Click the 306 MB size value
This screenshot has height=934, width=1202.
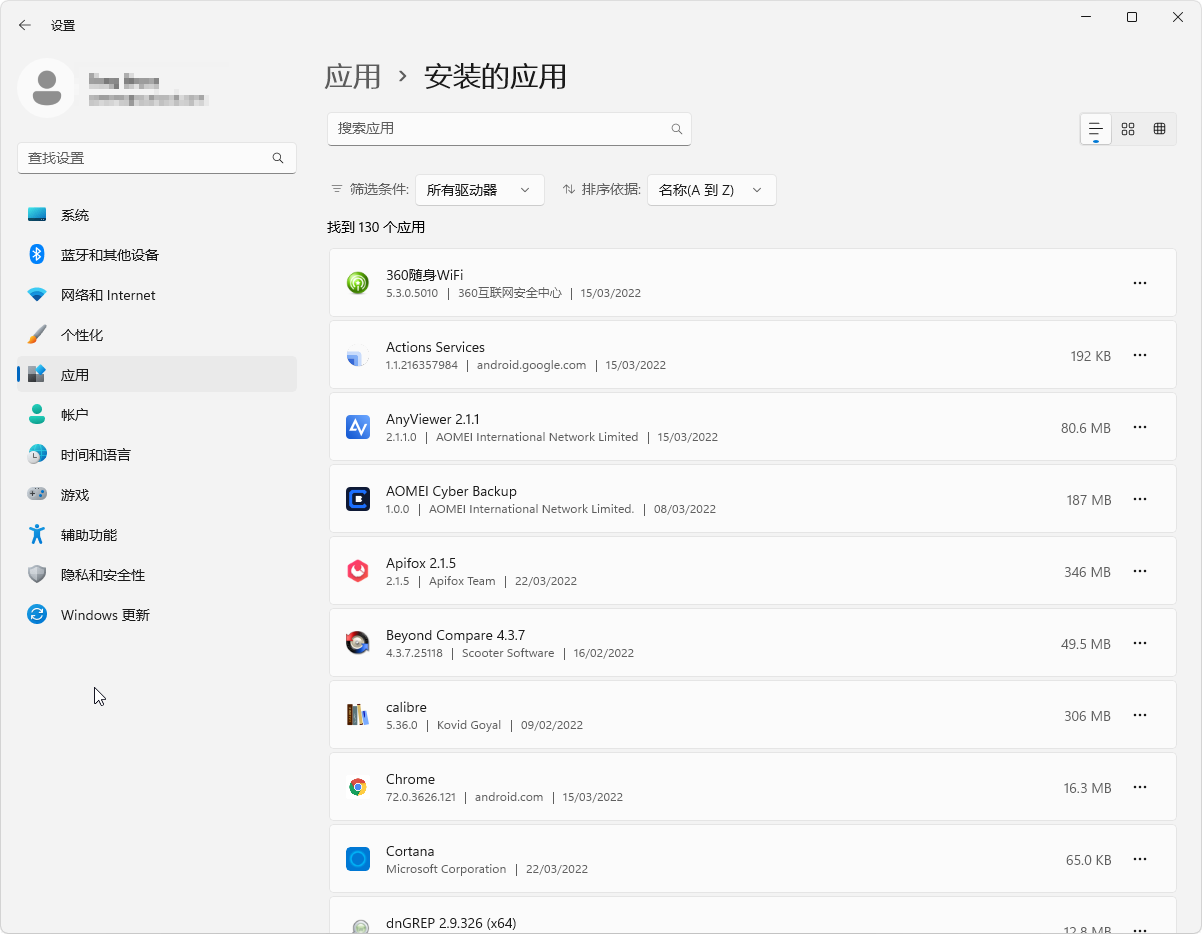[1087, 716]
